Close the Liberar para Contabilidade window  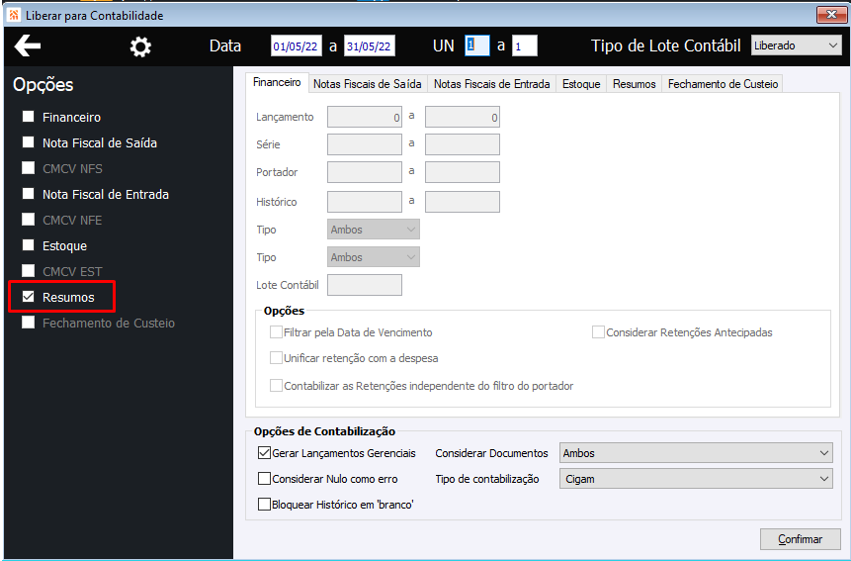[831, 15]
